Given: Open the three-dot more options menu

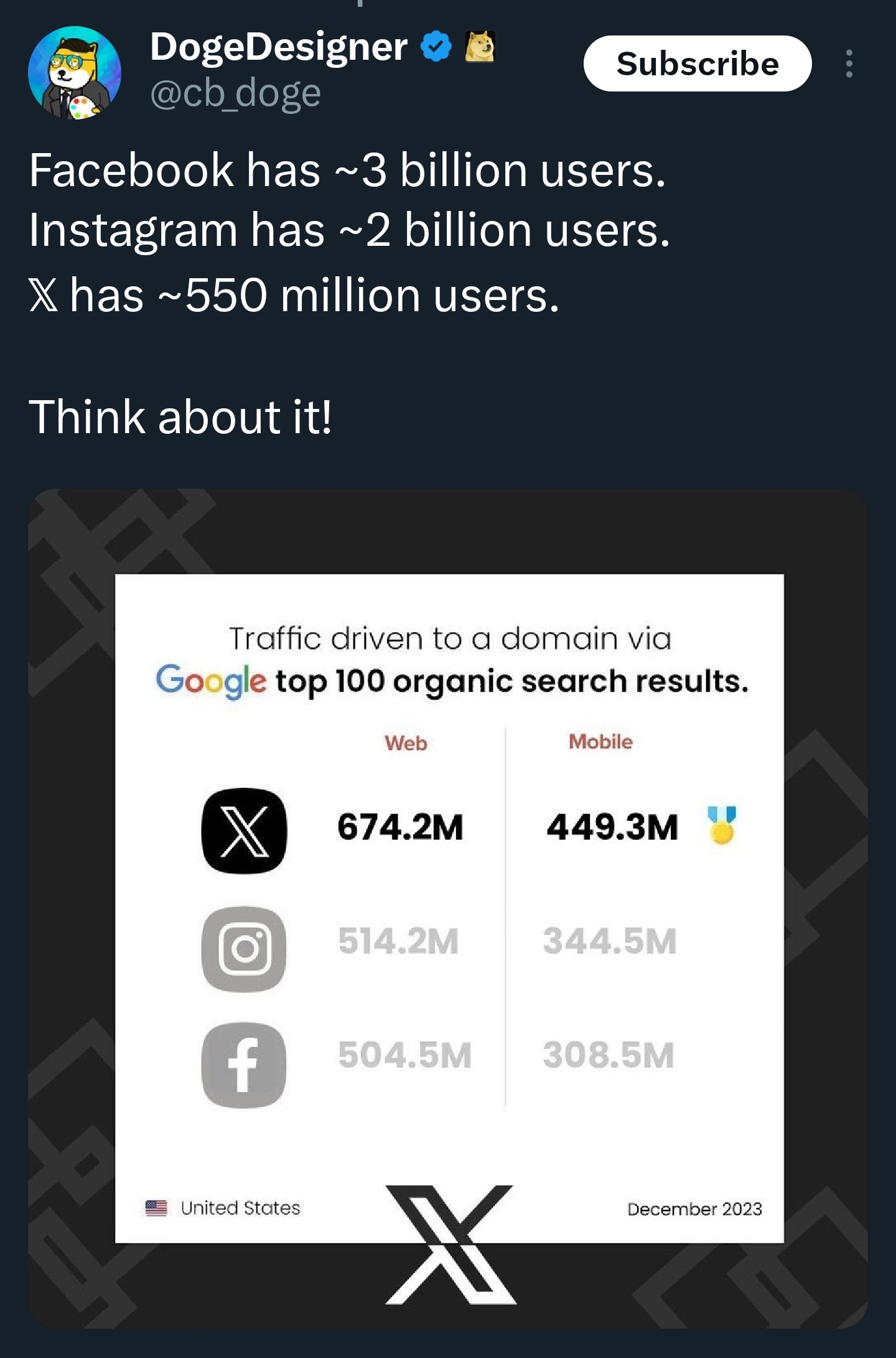Looking at the screenshot, I should [849, 63].
